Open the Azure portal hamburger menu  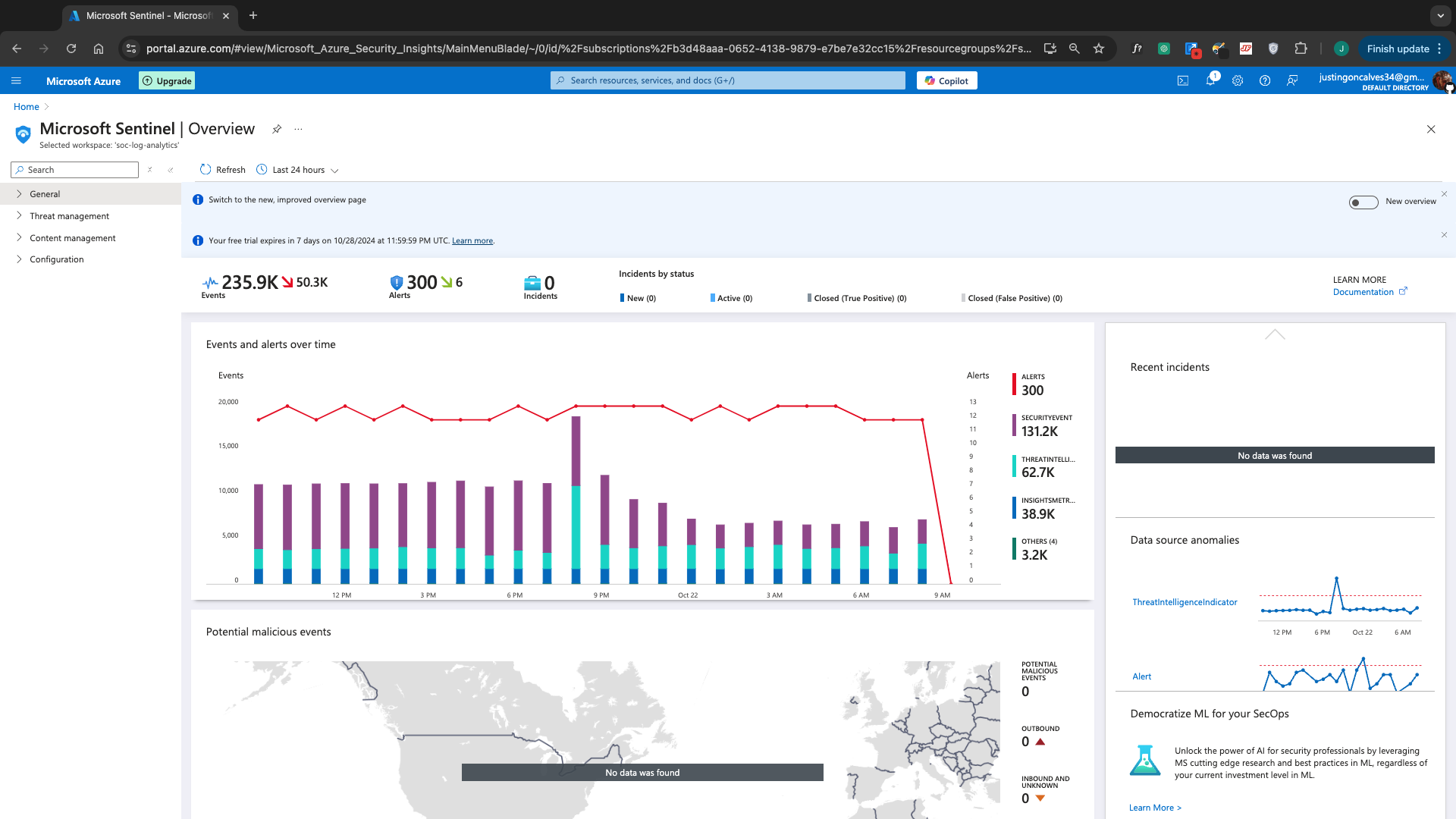pyautogui.click(x=16, y=80)
